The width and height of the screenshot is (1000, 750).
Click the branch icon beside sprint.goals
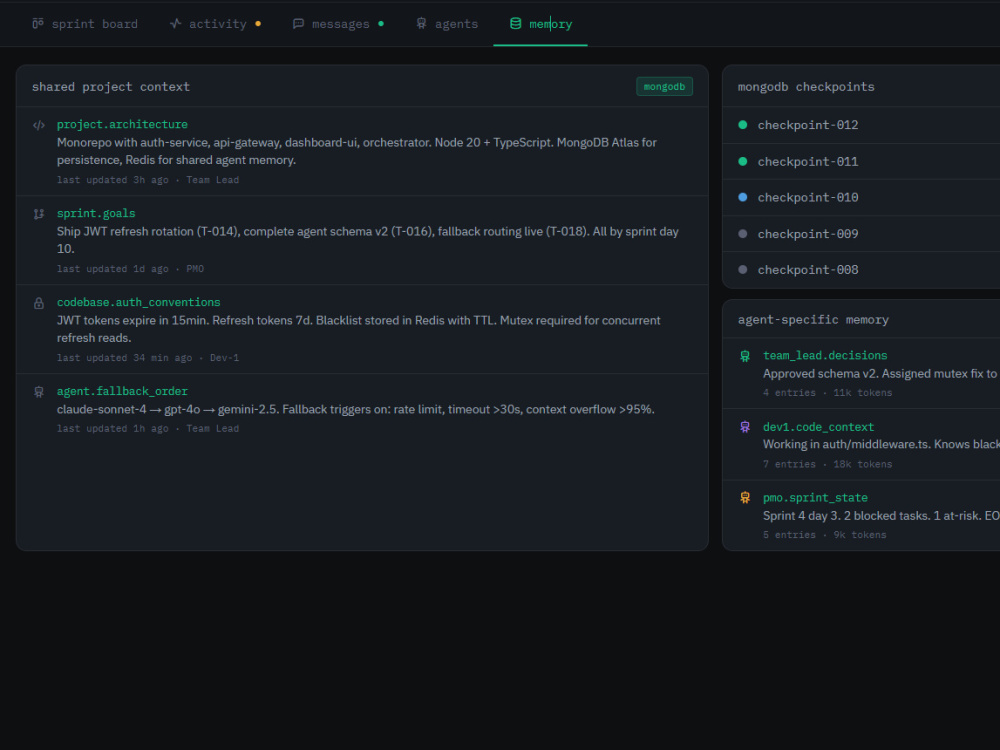click(x=39, y=214)
